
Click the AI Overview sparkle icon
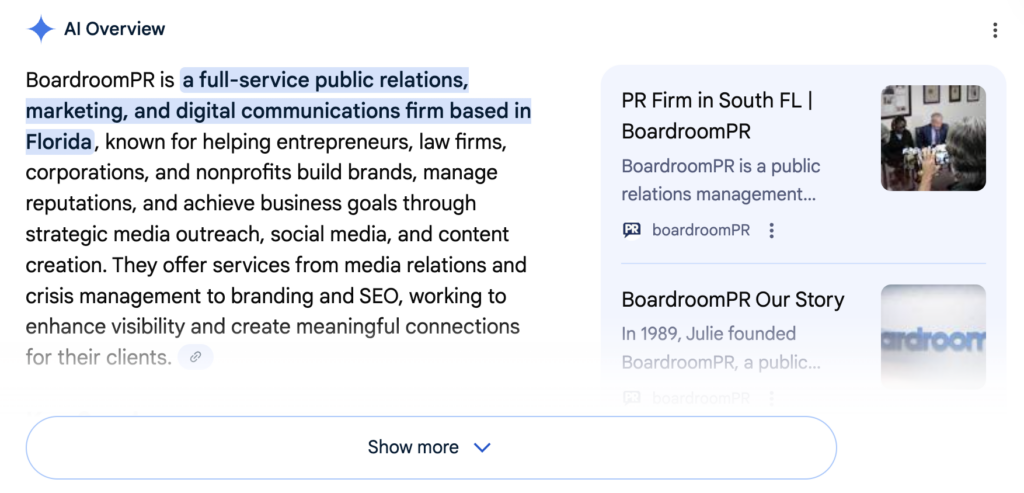pyautogui.click(x=40, y=29)
